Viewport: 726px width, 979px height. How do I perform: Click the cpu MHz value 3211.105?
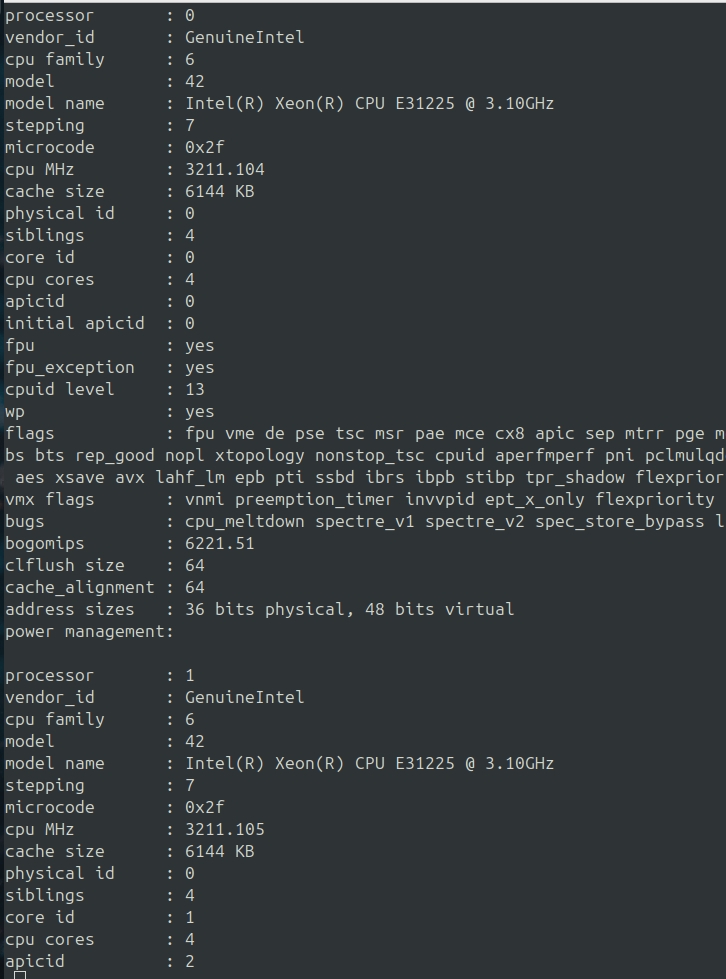click(x=225, y=829)
